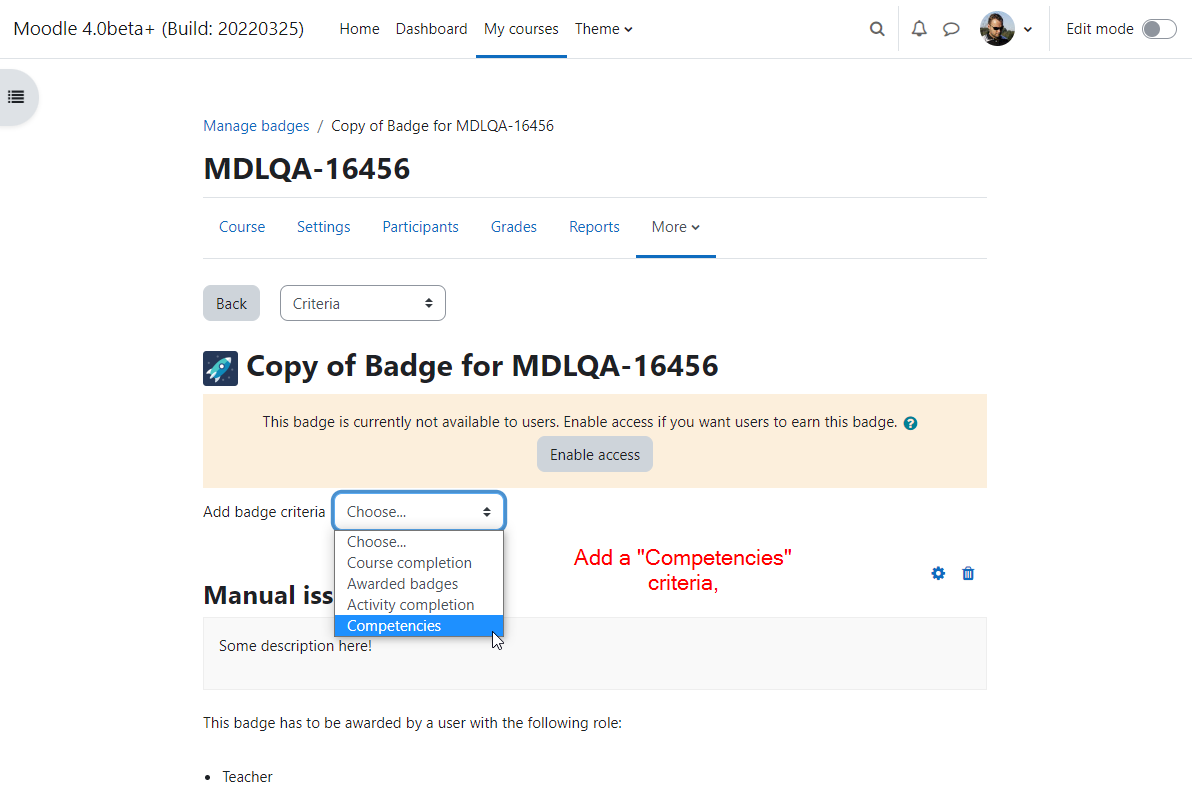Switch to the Grades tab

[513, 227]
